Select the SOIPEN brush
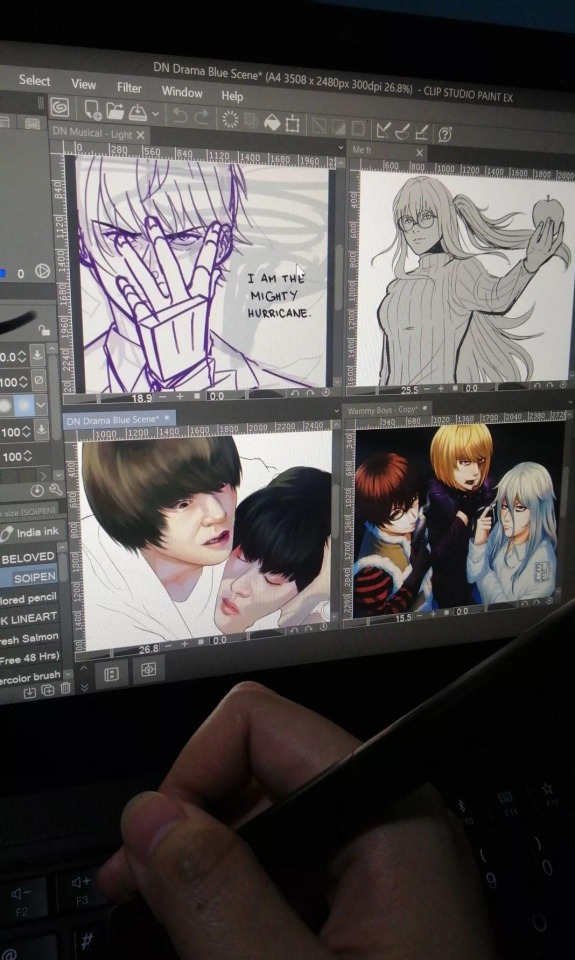Screen dimensions: 575x960 click(x=29, y=577)
